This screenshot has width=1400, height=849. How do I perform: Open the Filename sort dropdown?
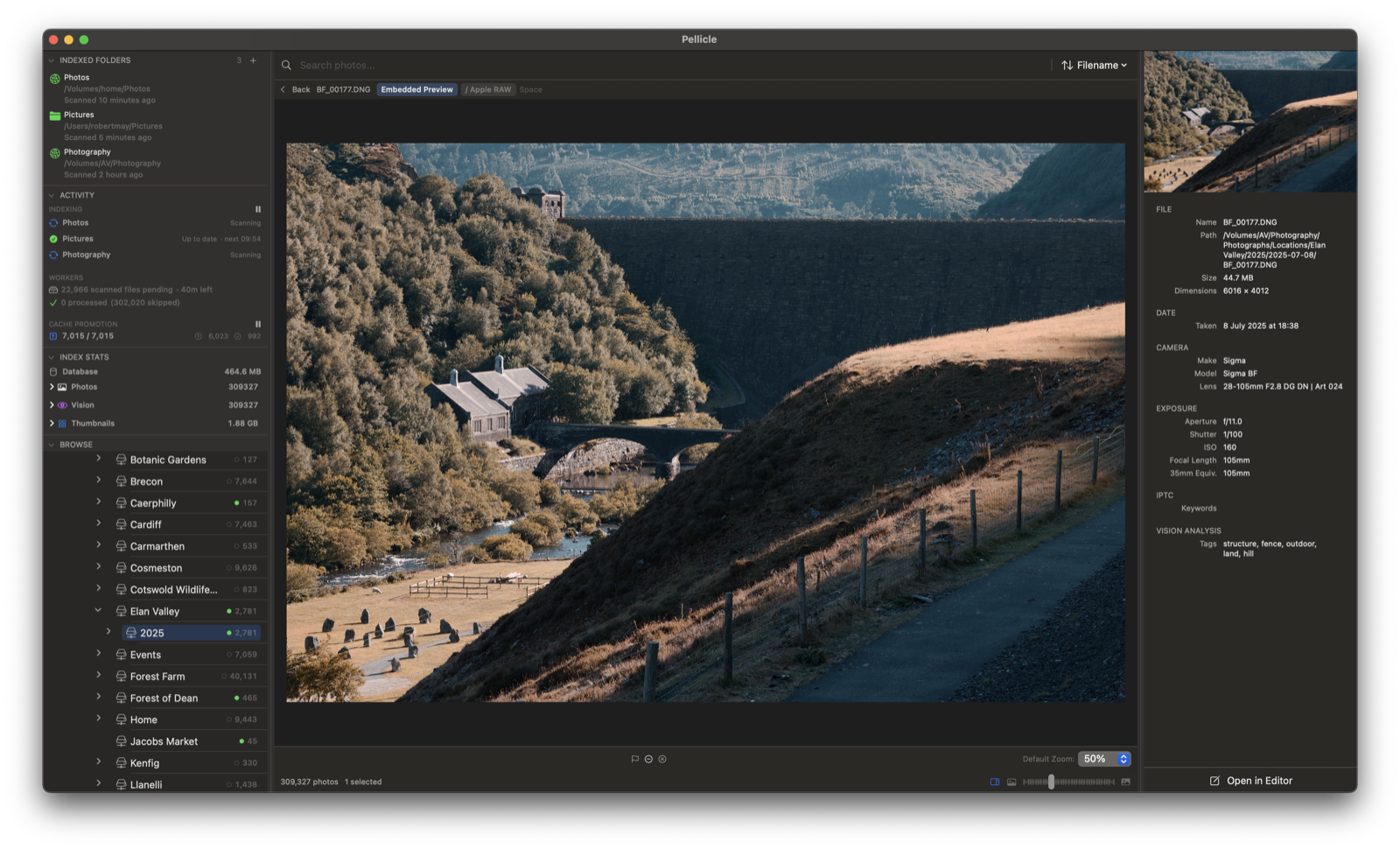click(x=1094, y=65)
